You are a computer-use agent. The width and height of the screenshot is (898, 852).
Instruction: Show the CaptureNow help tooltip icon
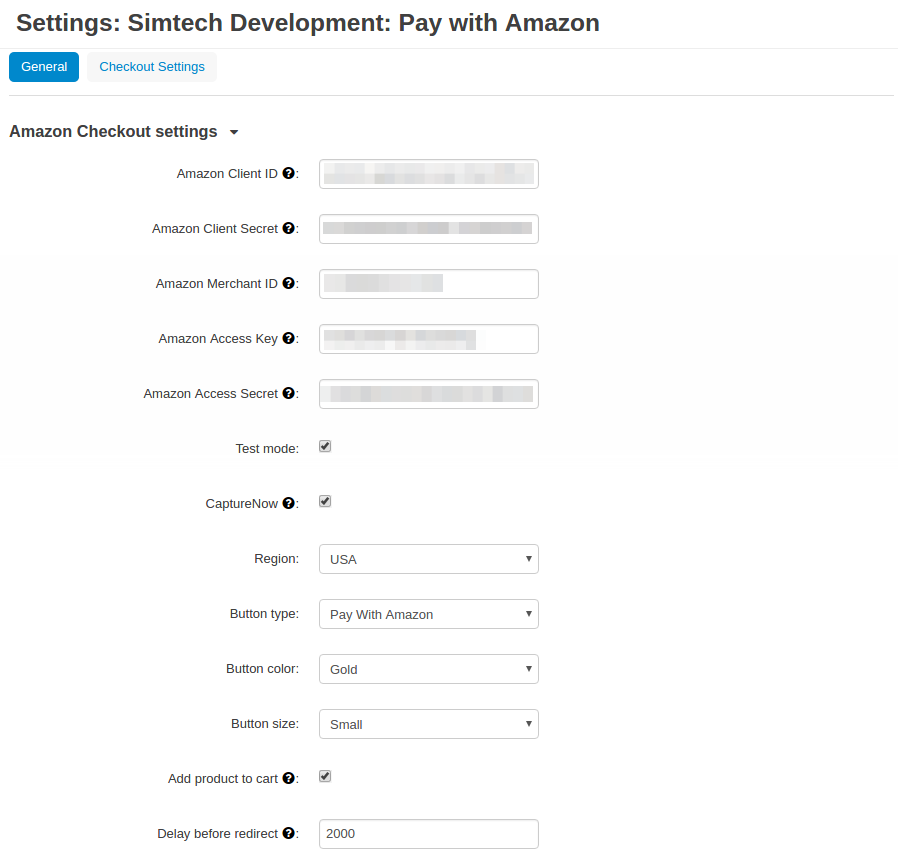[x=289, y=503]
